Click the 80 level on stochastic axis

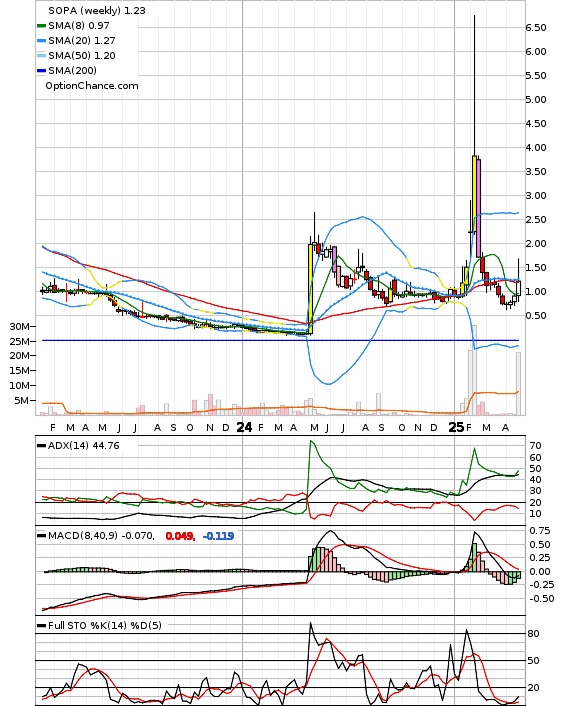pos(534,634)
